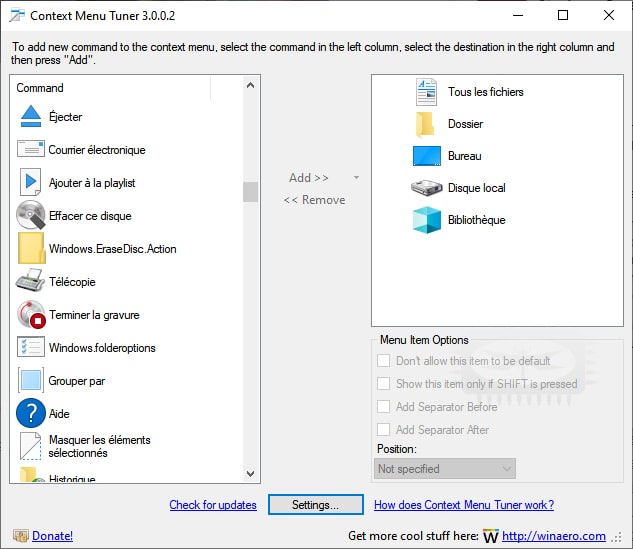The image size is (633, 549).
Task: Click the command list scroll up arrow
Action: [x=250, y=85]
